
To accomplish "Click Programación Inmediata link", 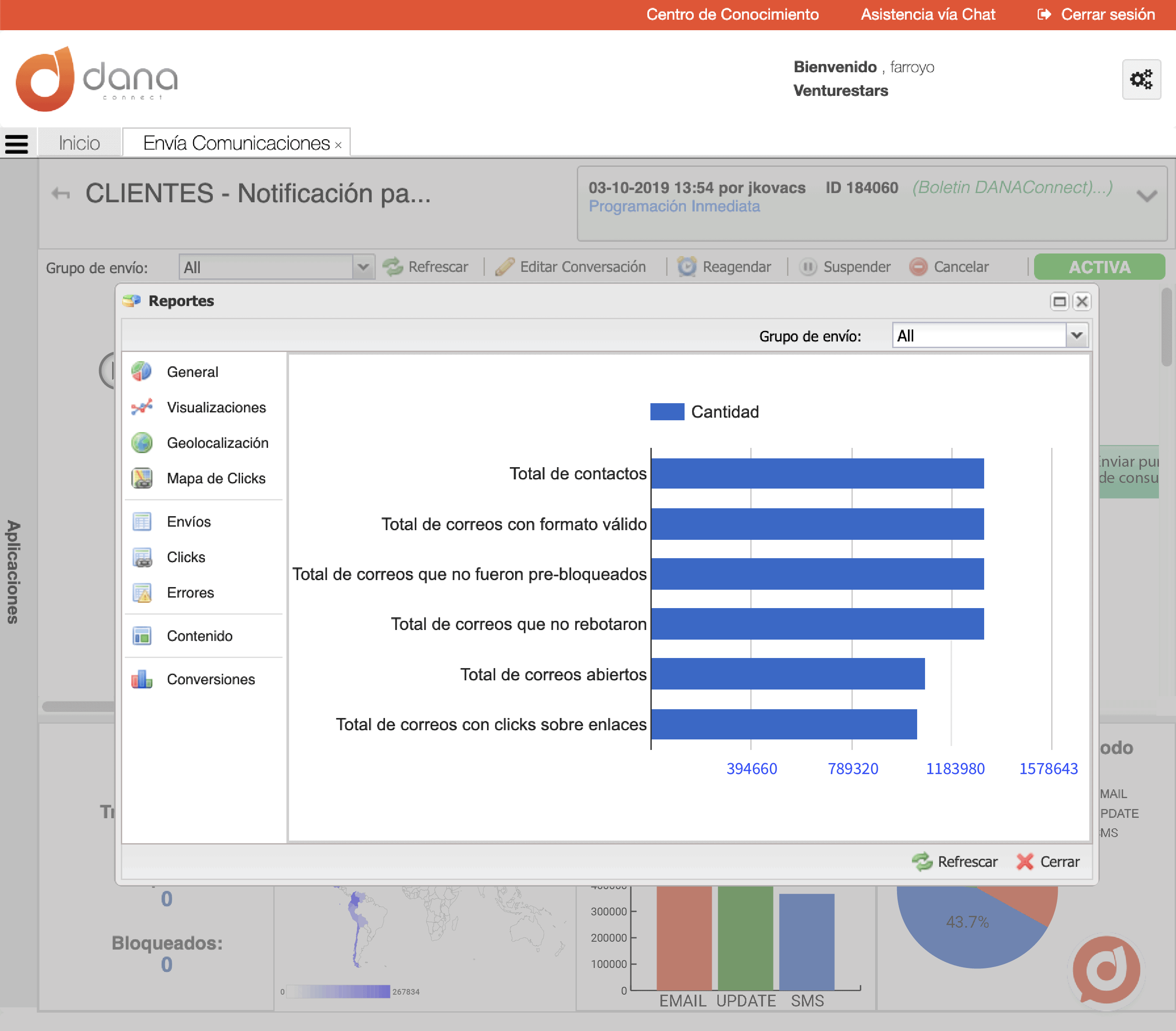I will pos(675,207).
